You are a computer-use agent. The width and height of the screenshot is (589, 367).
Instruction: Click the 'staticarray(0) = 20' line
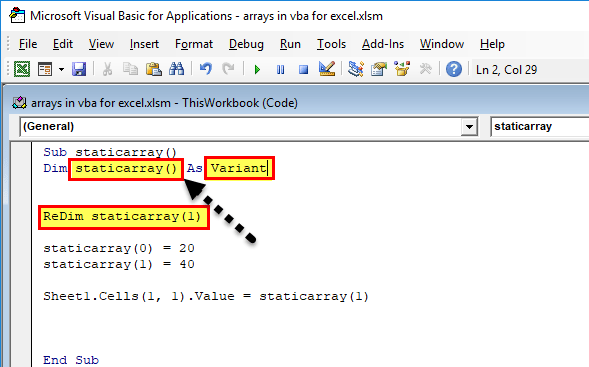[x=119, y=248]
